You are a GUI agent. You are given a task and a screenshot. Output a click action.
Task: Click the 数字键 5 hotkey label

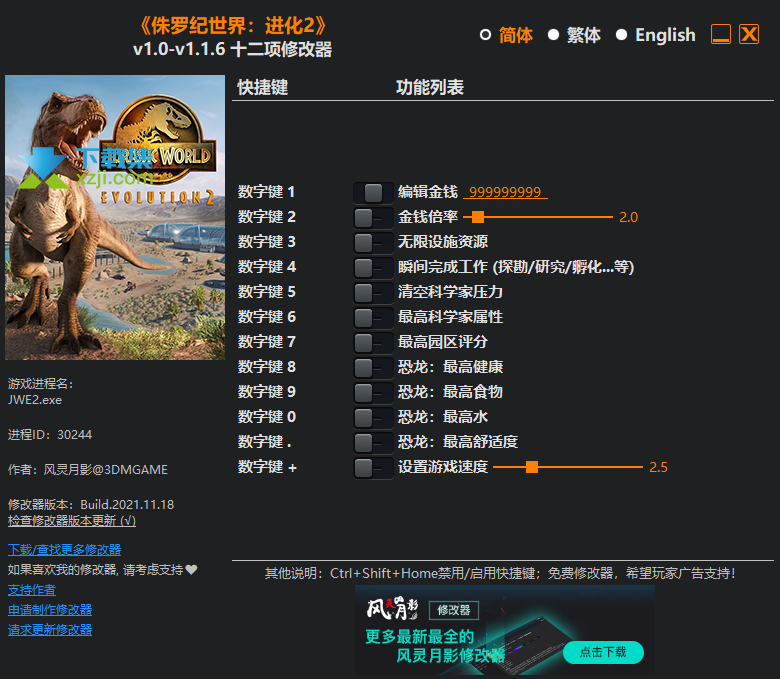266,292
